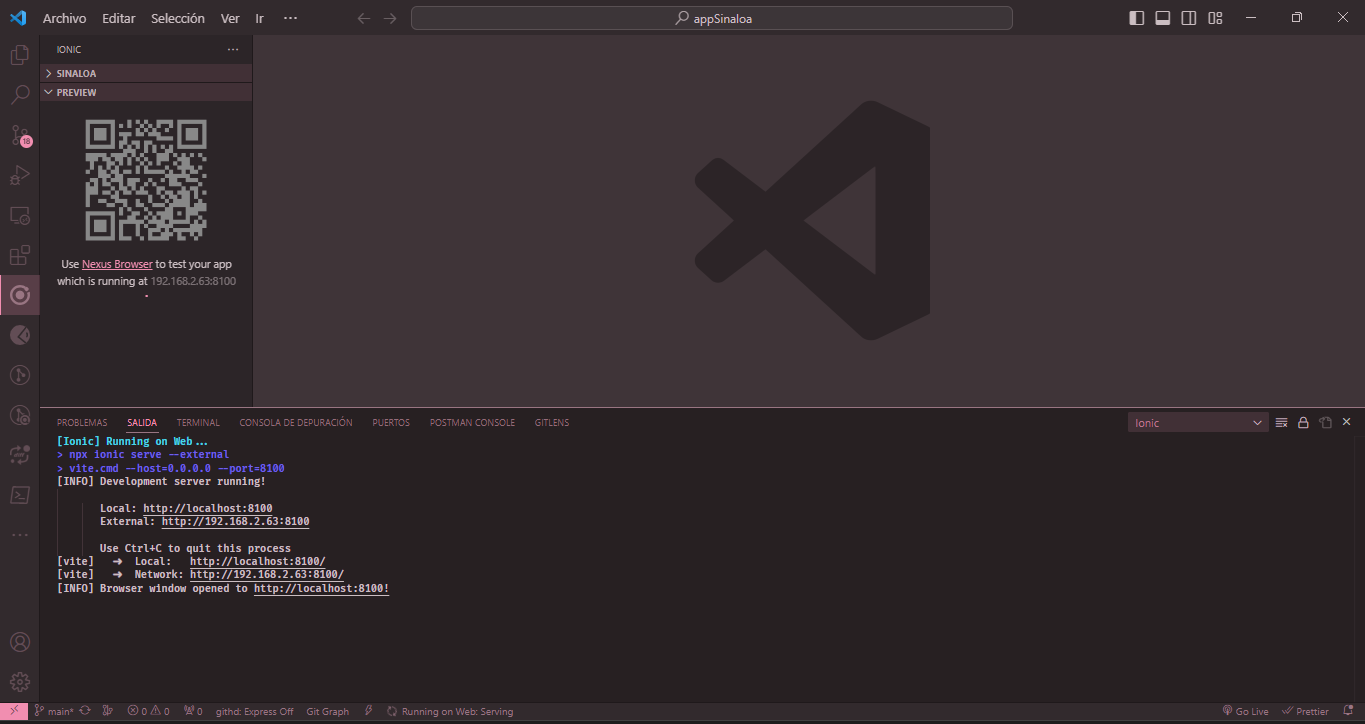Image resolution: width=1365 pixels, height=724 pixels.
Task: Open vite Local http://localhost:8100/ link
Action: 257,561
